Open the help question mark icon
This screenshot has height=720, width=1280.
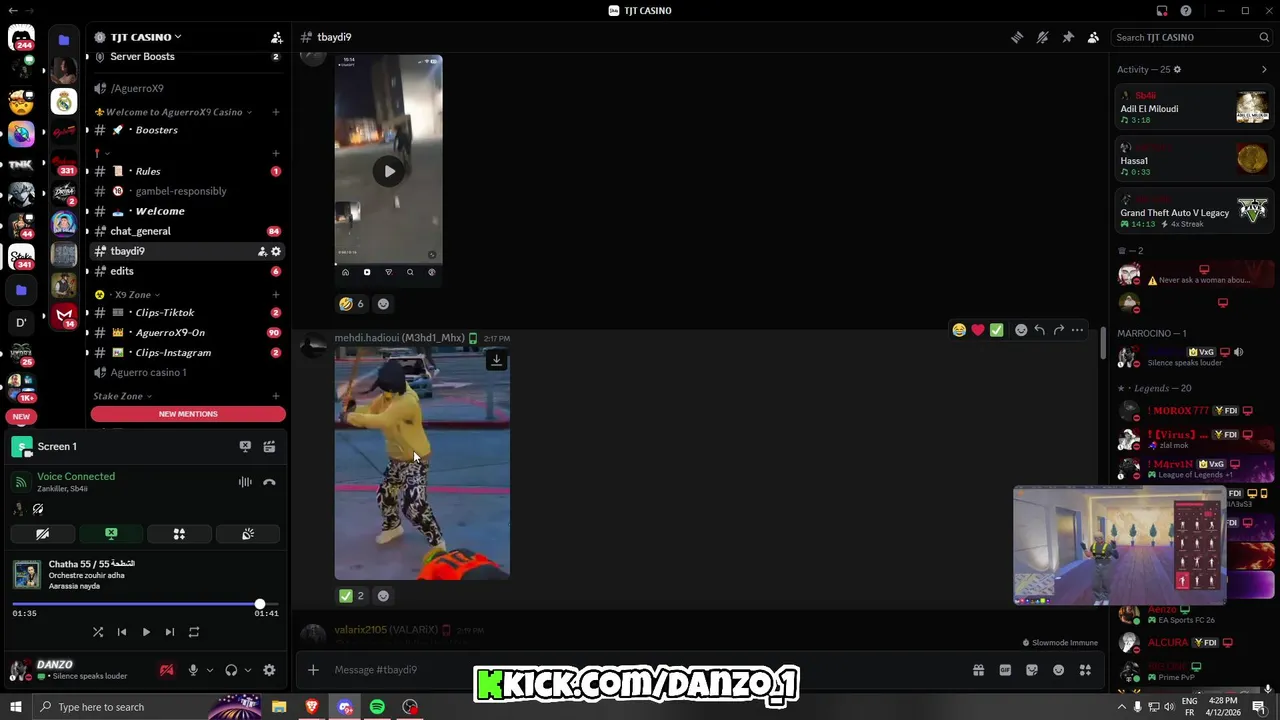1186,11
